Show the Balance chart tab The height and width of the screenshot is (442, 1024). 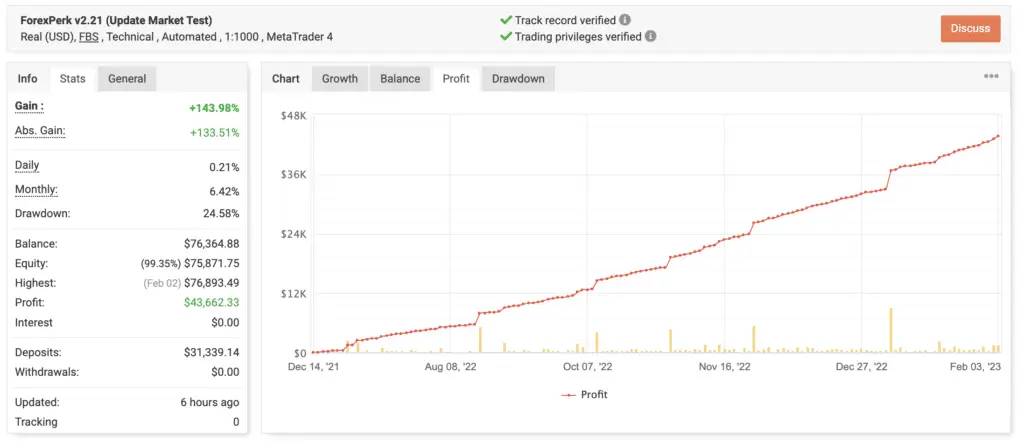click(x=400, y=79)
